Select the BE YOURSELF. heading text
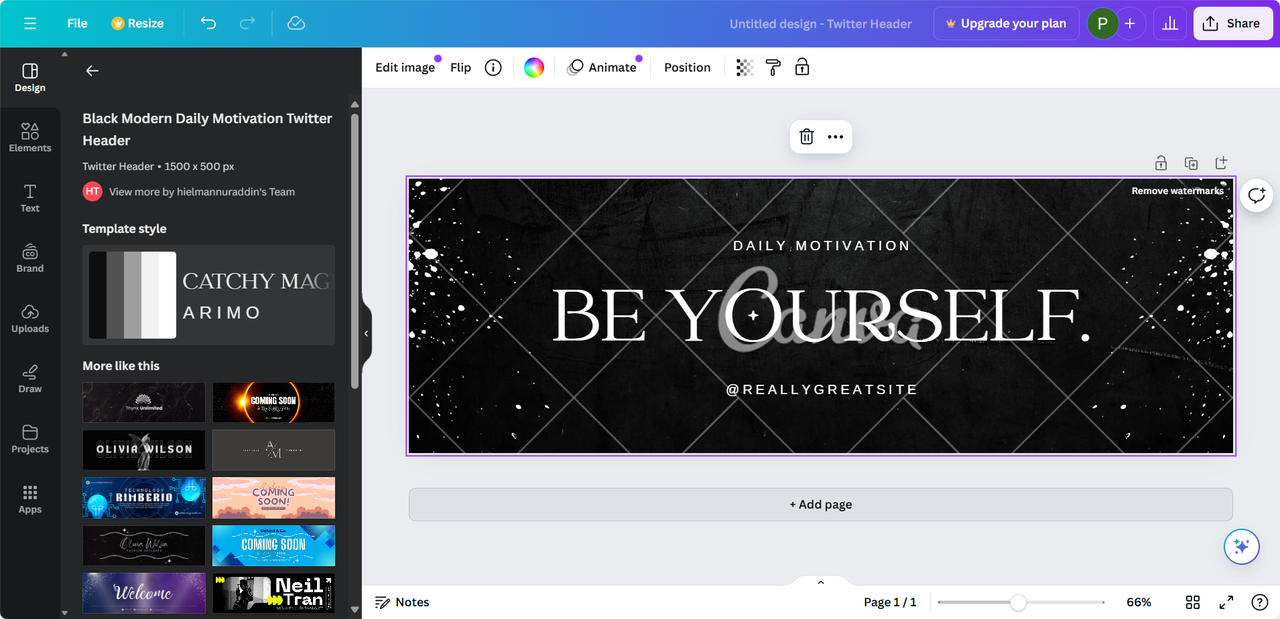Viewport: 1280px width, 619px height. pos(821,316)
